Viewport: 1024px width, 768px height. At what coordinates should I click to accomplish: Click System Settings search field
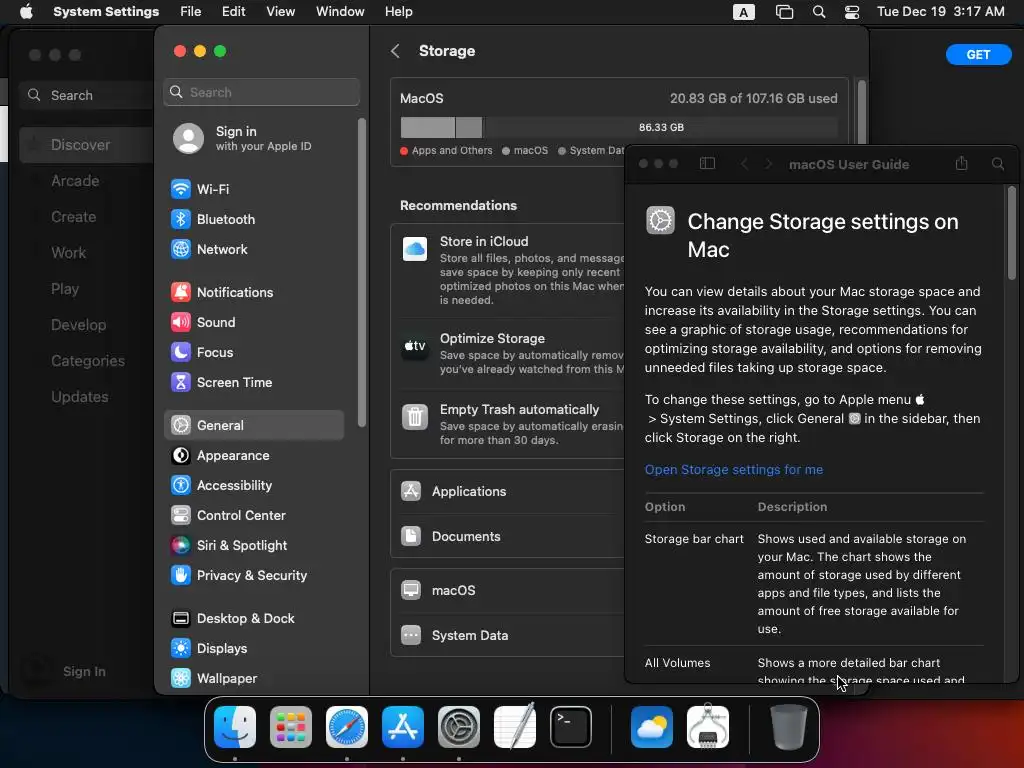[x=261, y=92]
